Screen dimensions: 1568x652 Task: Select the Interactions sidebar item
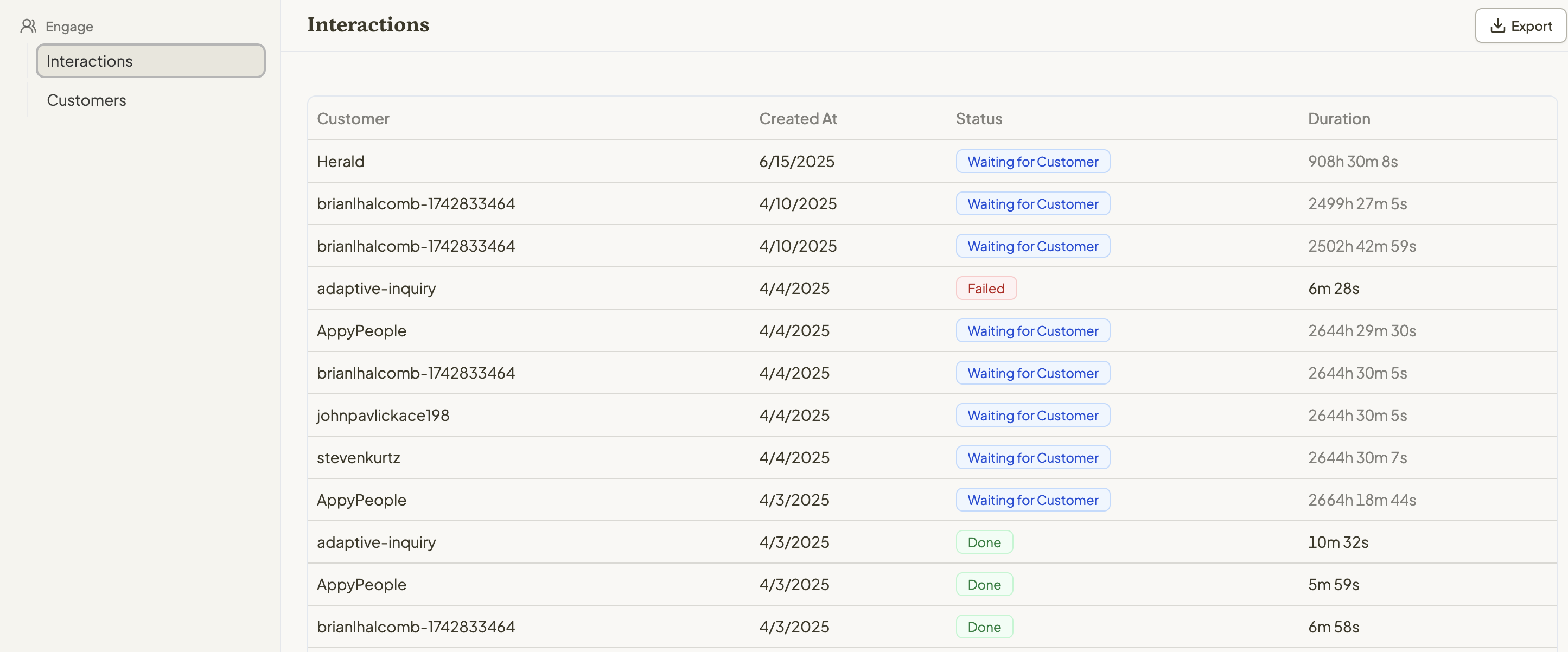click(150, 61)
